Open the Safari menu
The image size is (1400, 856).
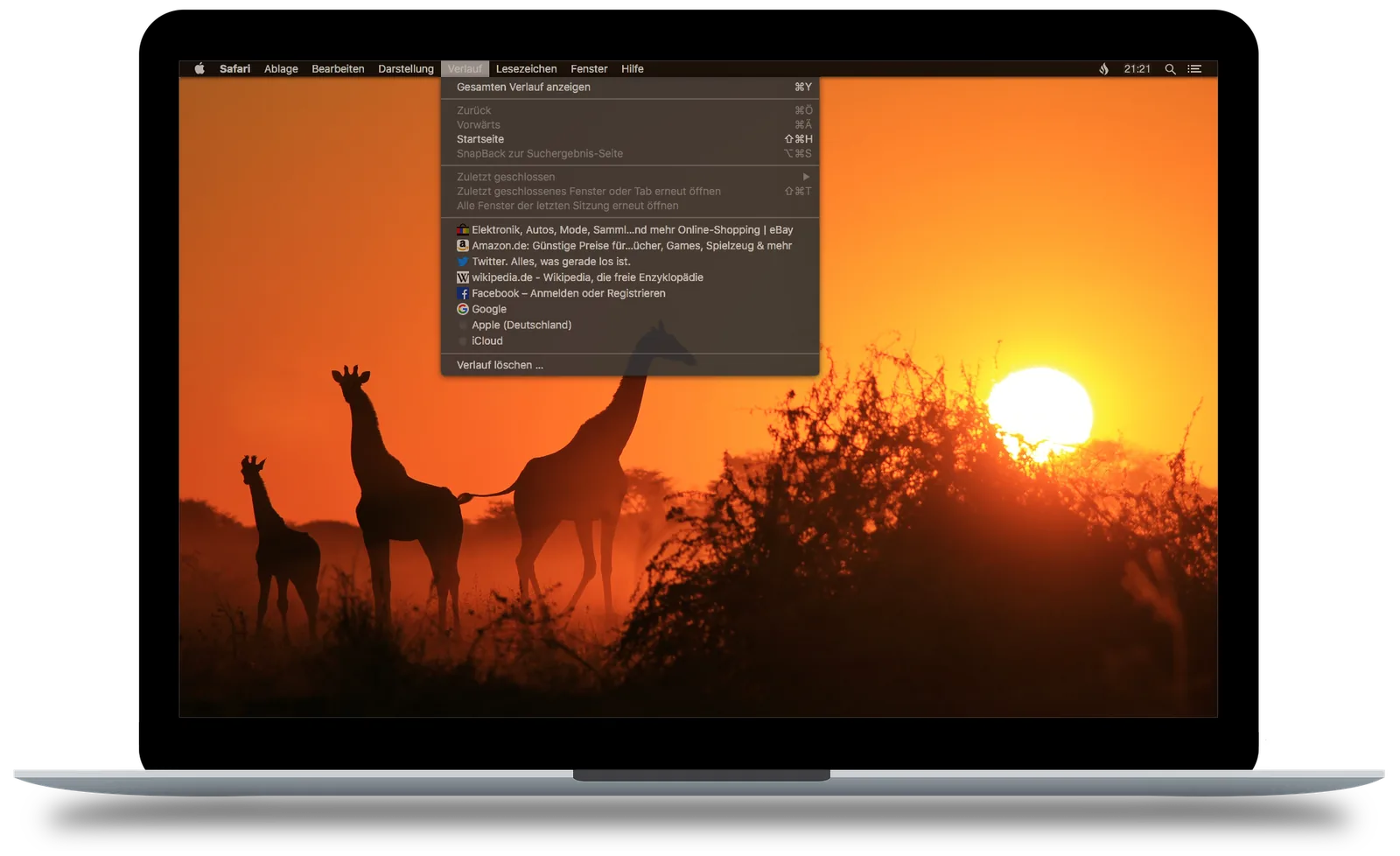point(234,68)
